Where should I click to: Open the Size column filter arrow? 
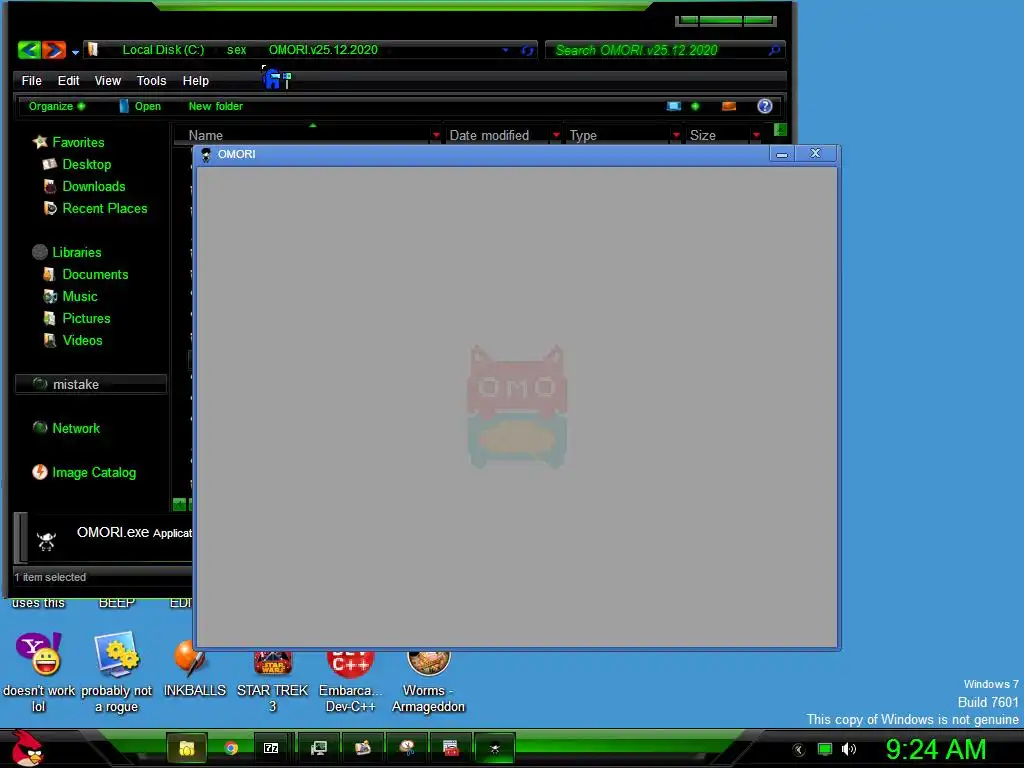click(756, 135)
